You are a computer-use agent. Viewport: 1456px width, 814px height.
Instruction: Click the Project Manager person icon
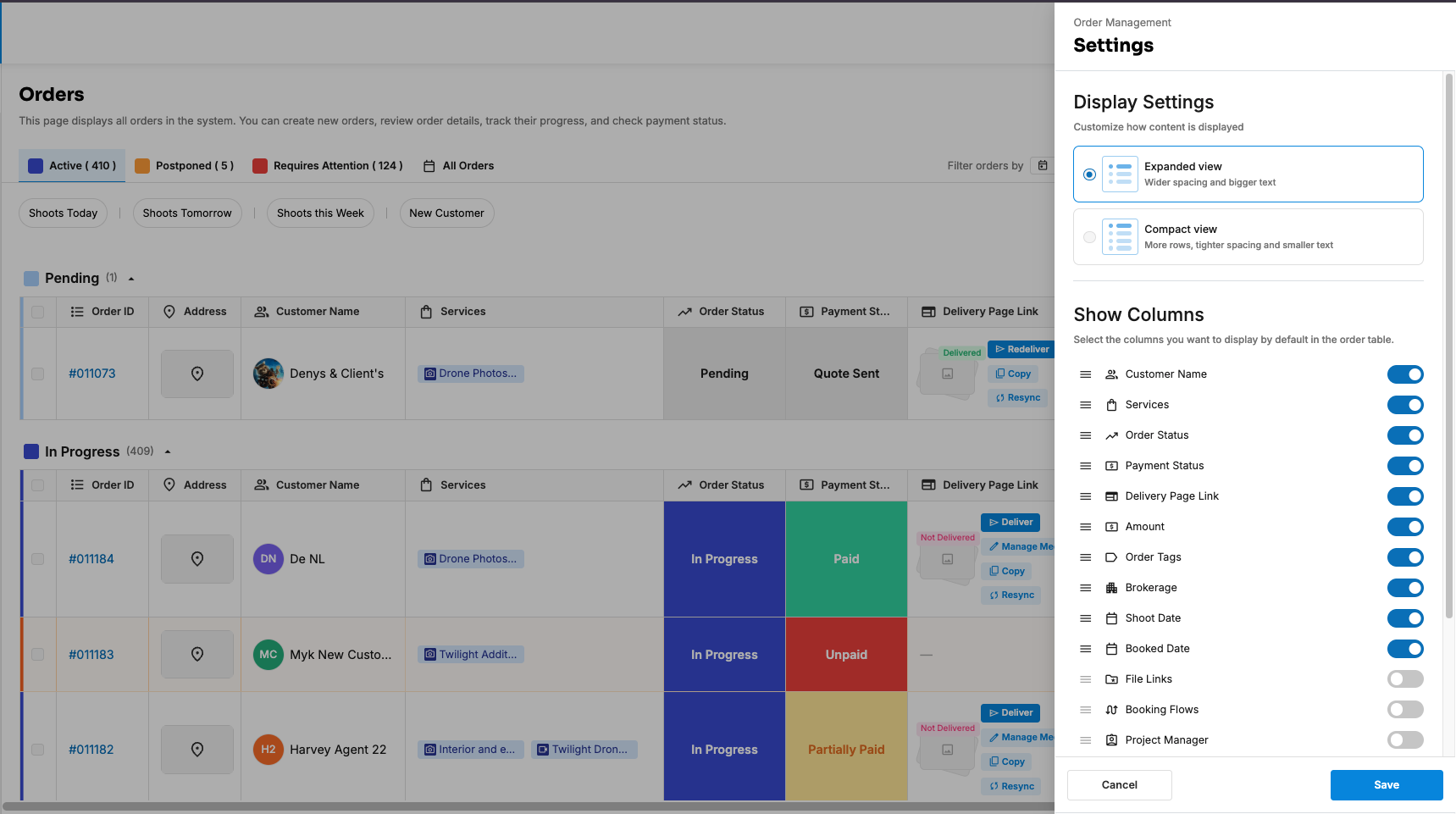pos(1111,740)
